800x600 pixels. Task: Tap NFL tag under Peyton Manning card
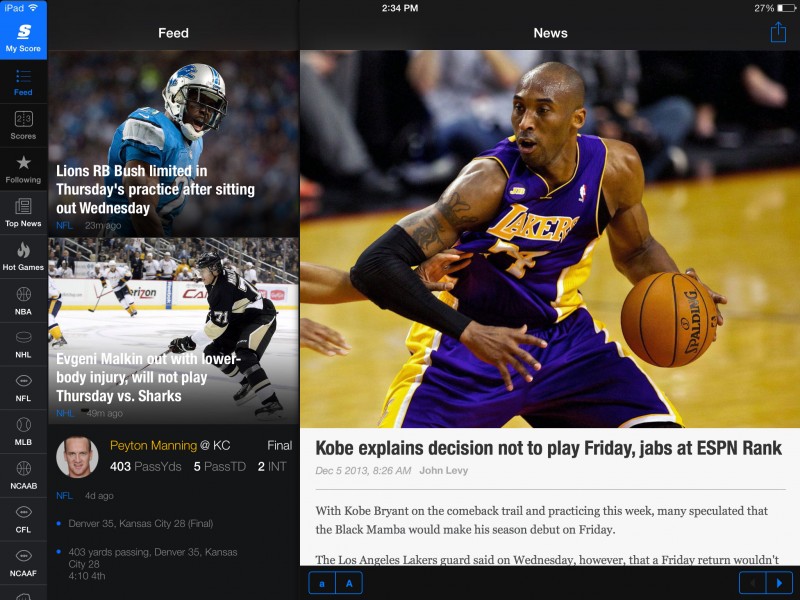point(64,495)
